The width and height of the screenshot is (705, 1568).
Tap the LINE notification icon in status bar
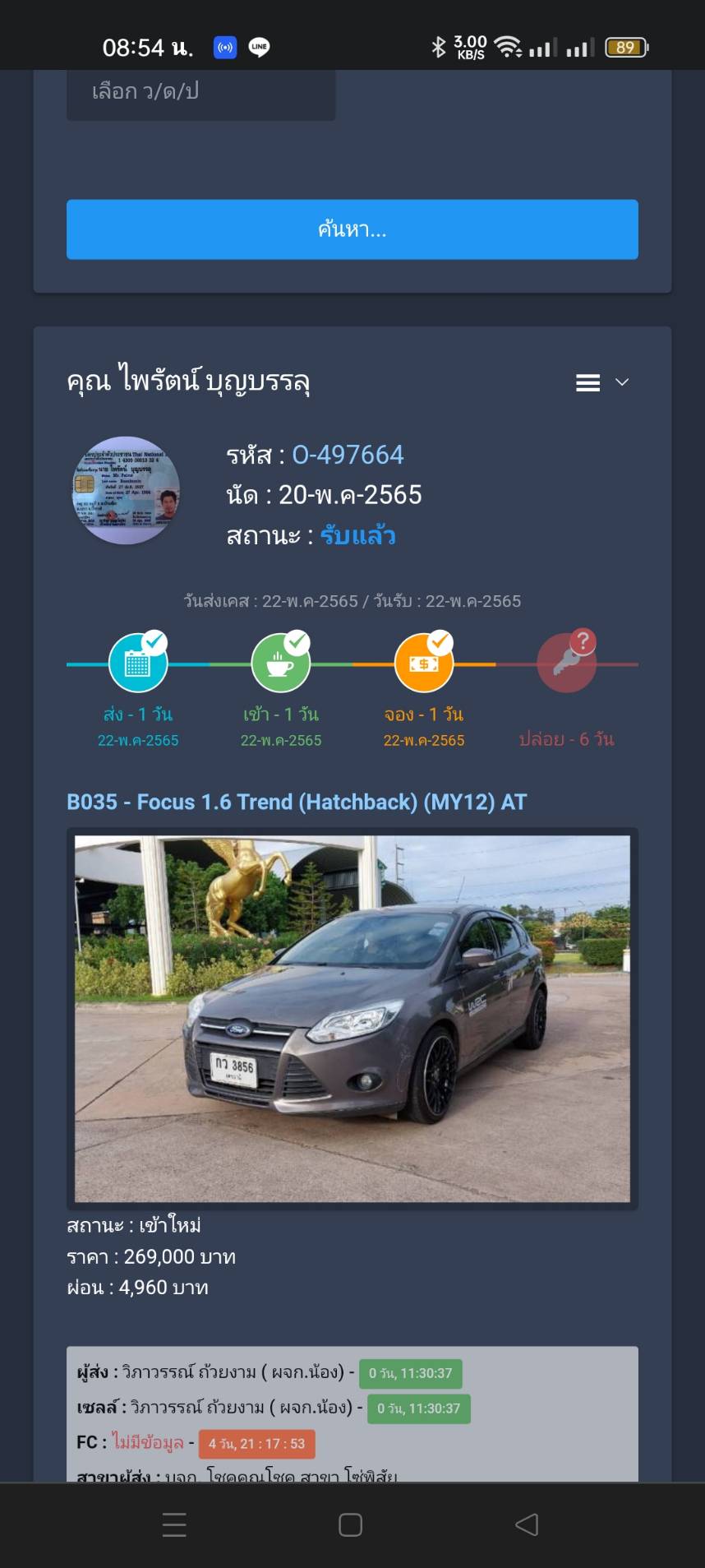[x=259, y=47]
